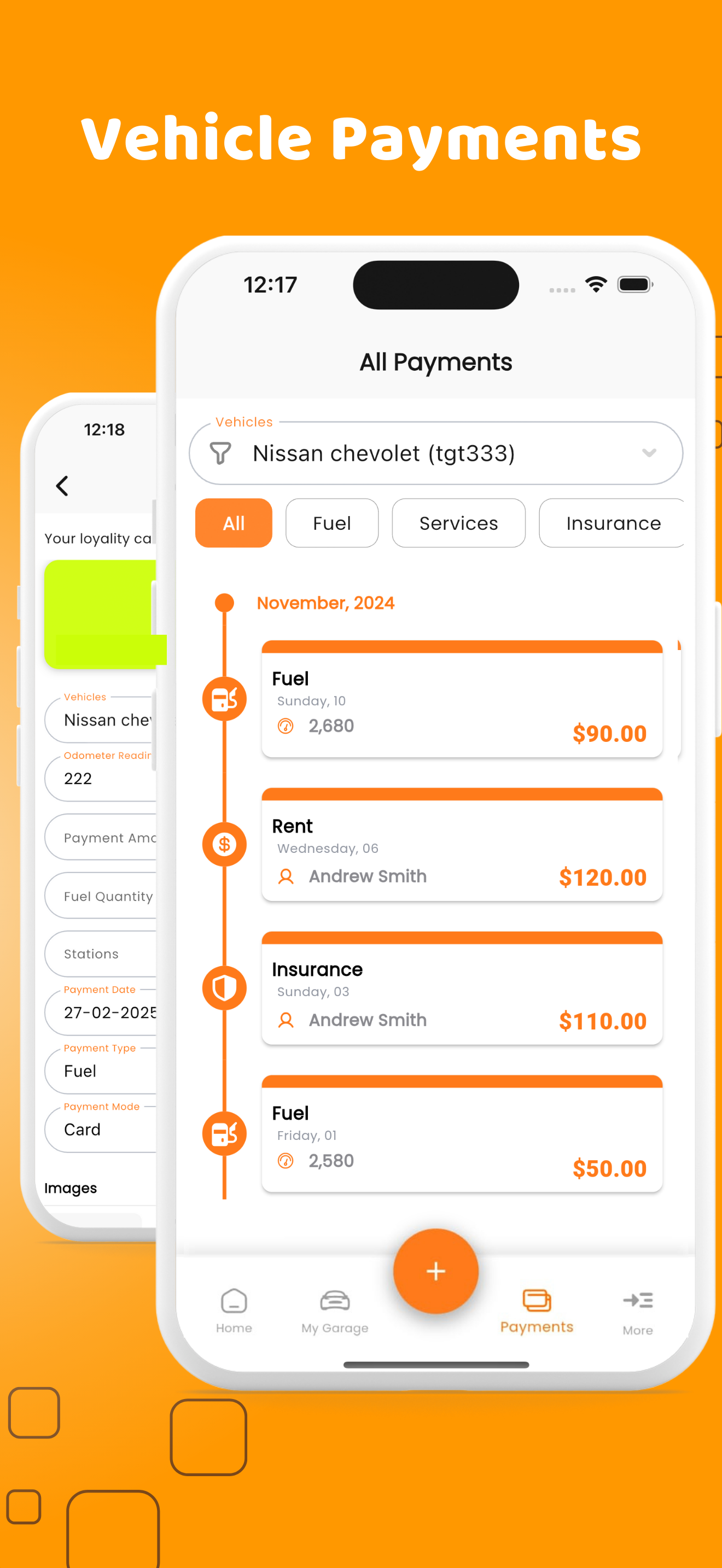Click the shield Insurance timeline icon

coord(224,987)
